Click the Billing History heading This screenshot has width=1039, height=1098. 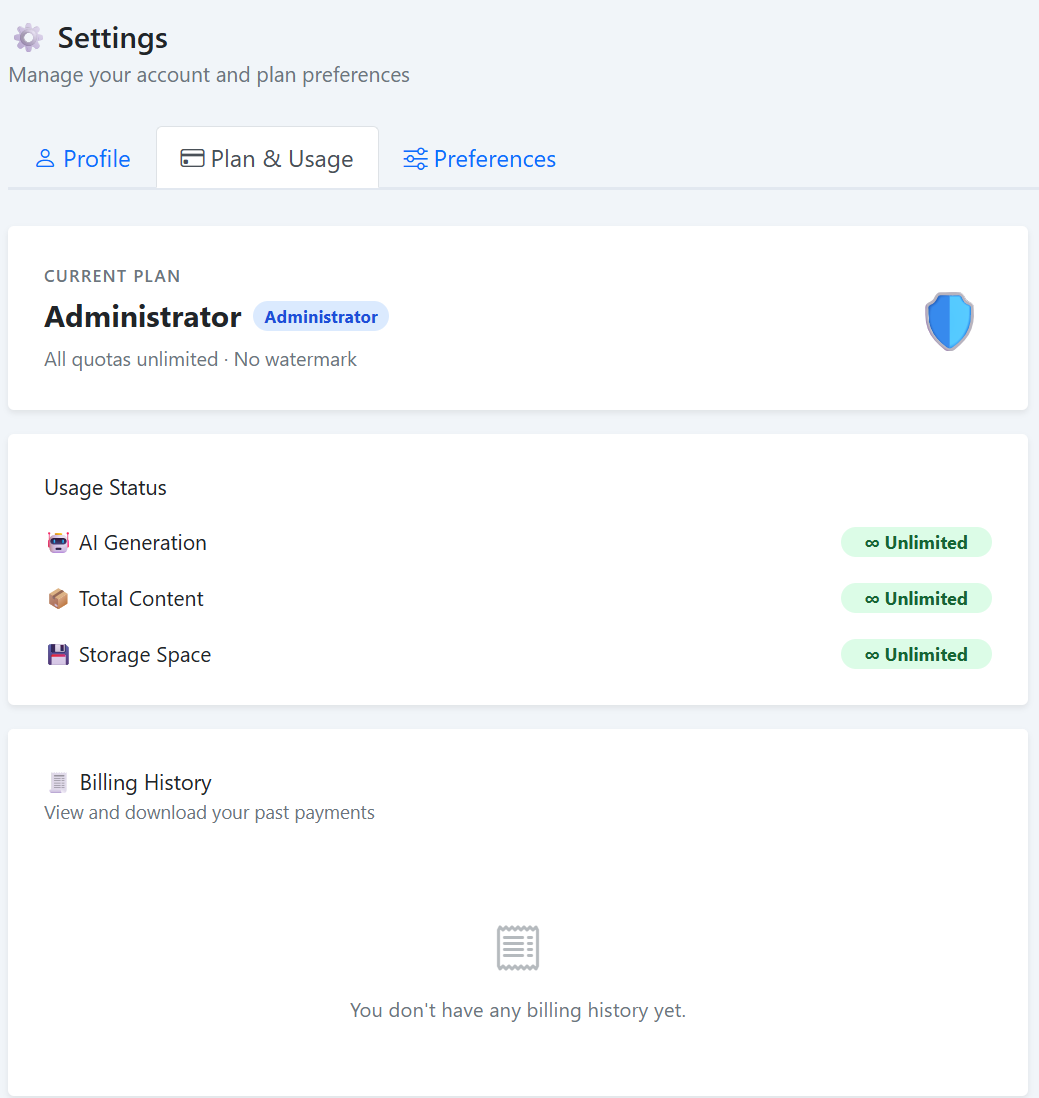[x=146, y=783]
